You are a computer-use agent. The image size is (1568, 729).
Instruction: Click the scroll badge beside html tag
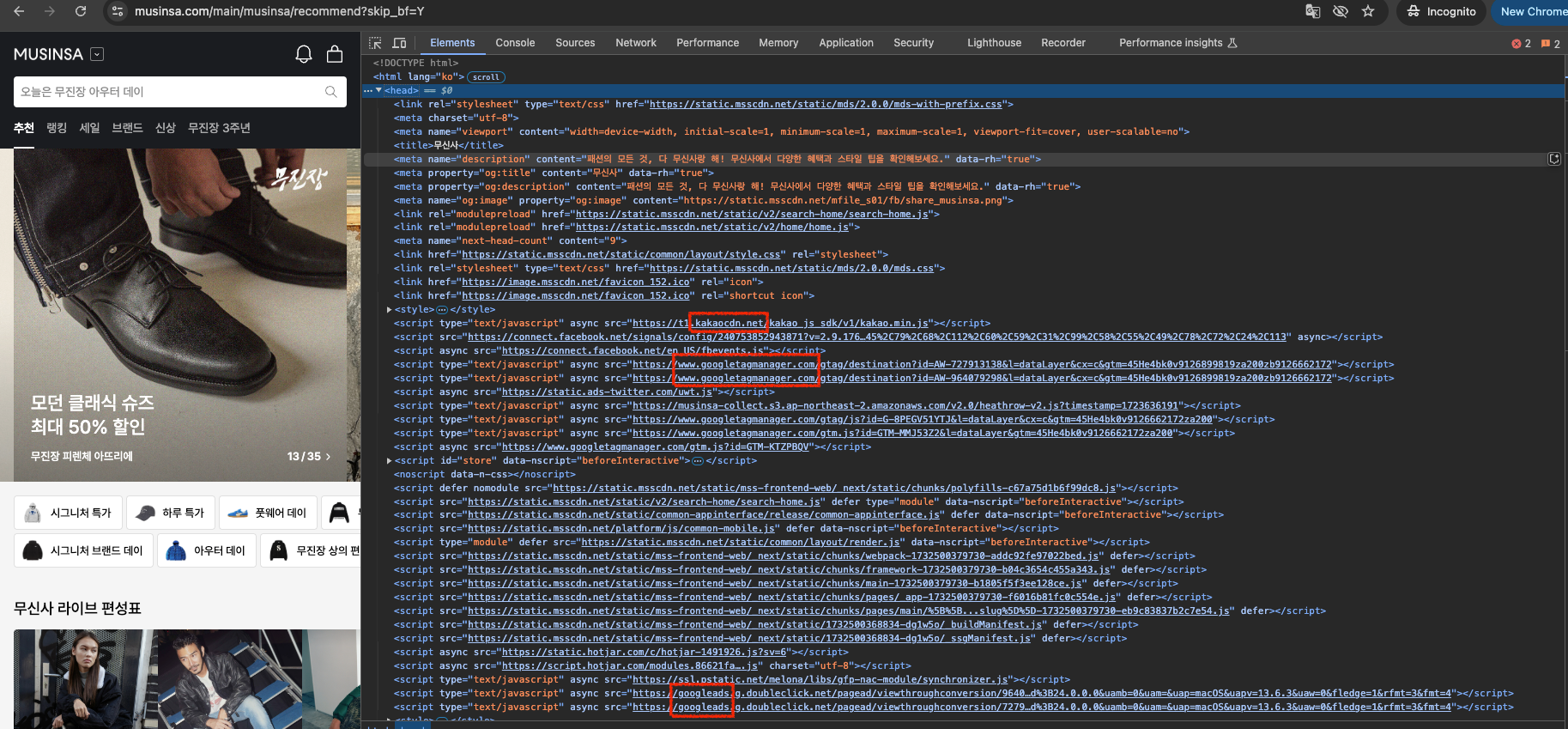tap(486, 77)
